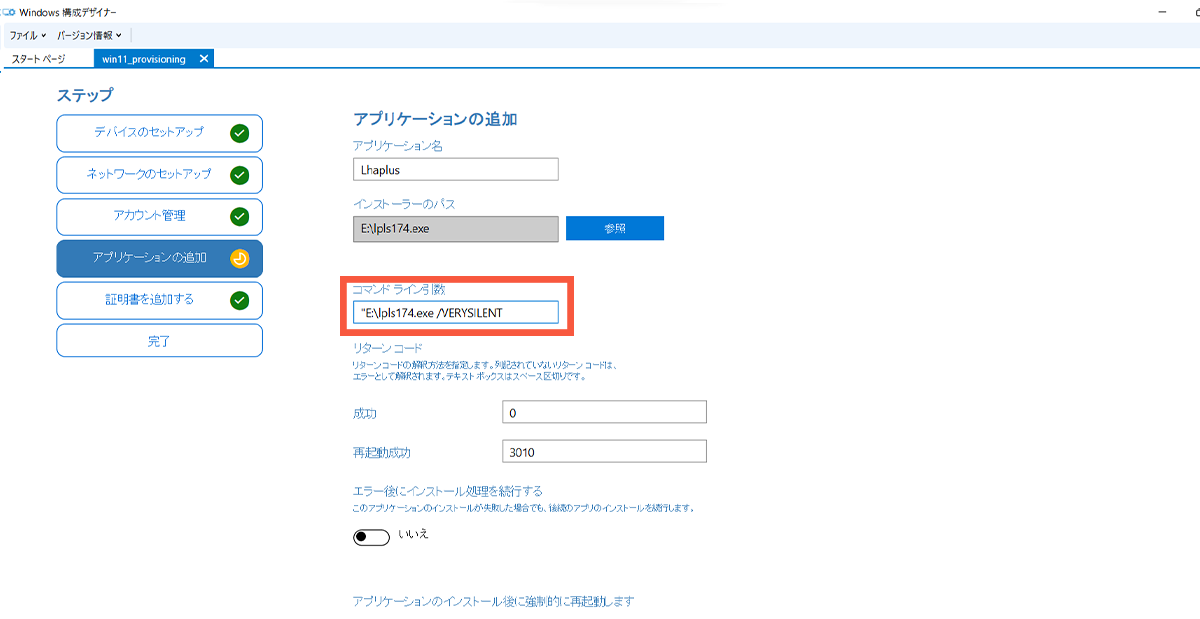Click the 再起動成功 field showing 3010
Viewport: 1200px width, 619px height.
(x=604, y=452)
